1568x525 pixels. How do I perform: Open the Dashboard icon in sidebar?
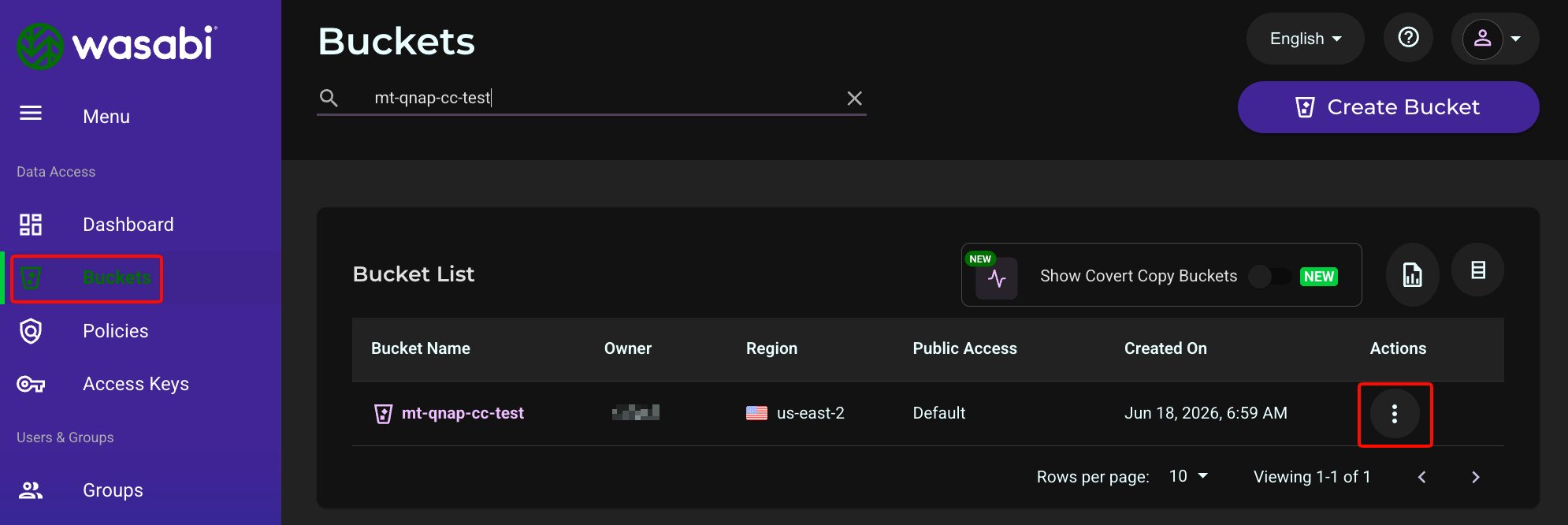tap(31, 225)
